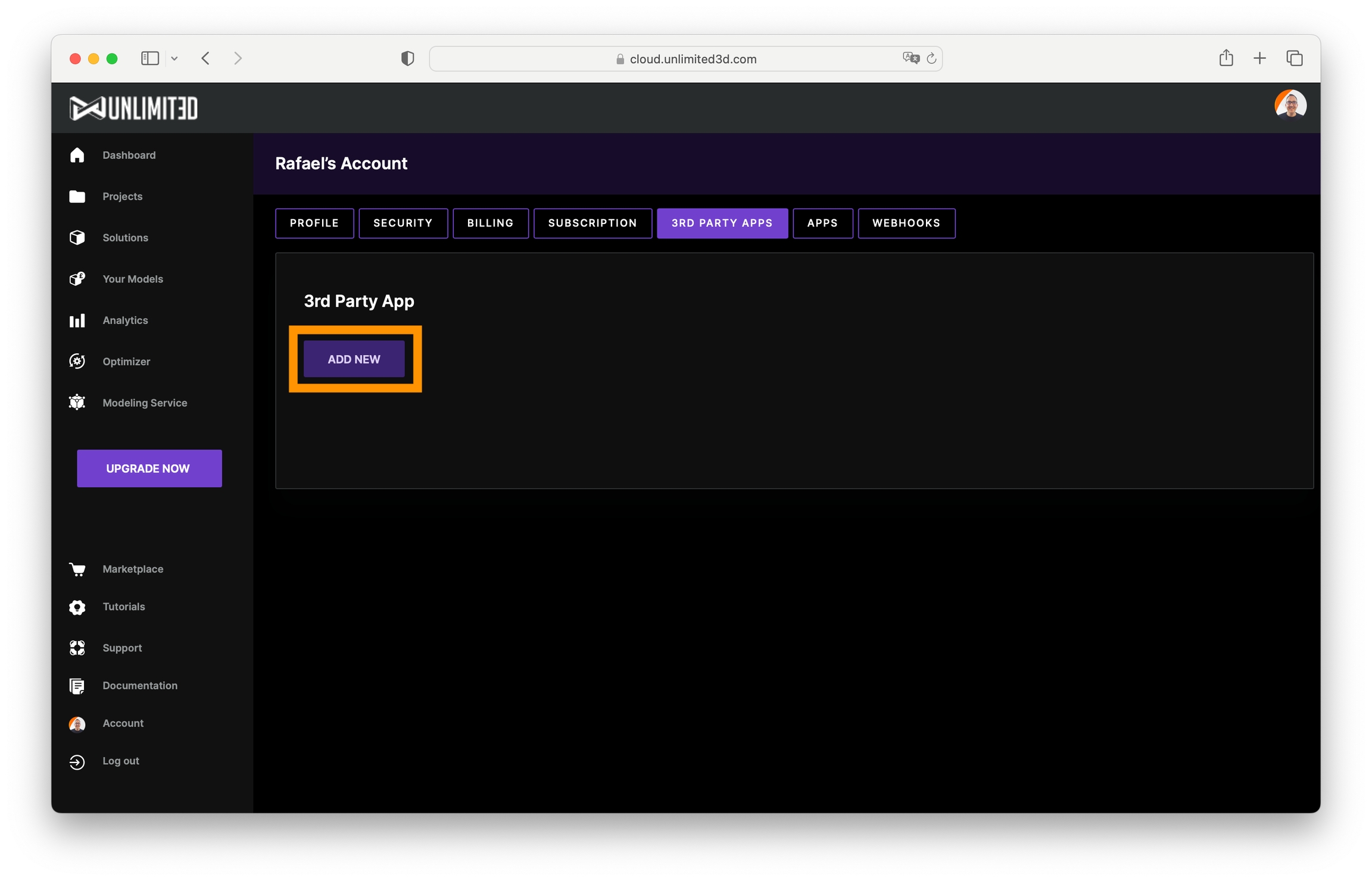The width and height of the screenshot is (1372, 881).
Task: Click the Optimizer gear icon
Action: point(77,362)
